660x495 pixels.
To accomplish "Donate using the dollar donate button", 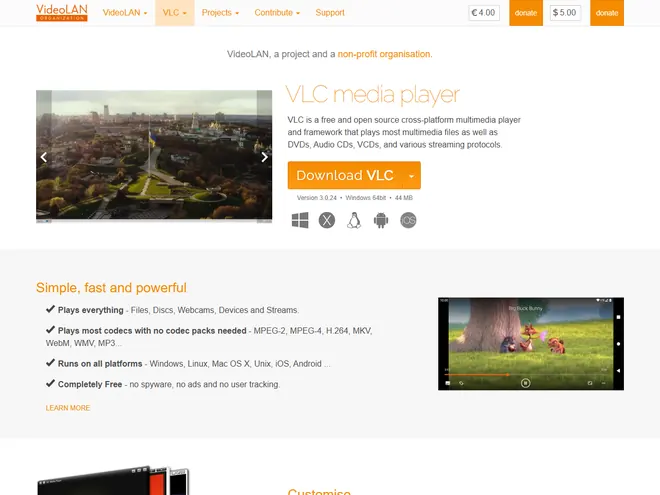I will point(607,13).
